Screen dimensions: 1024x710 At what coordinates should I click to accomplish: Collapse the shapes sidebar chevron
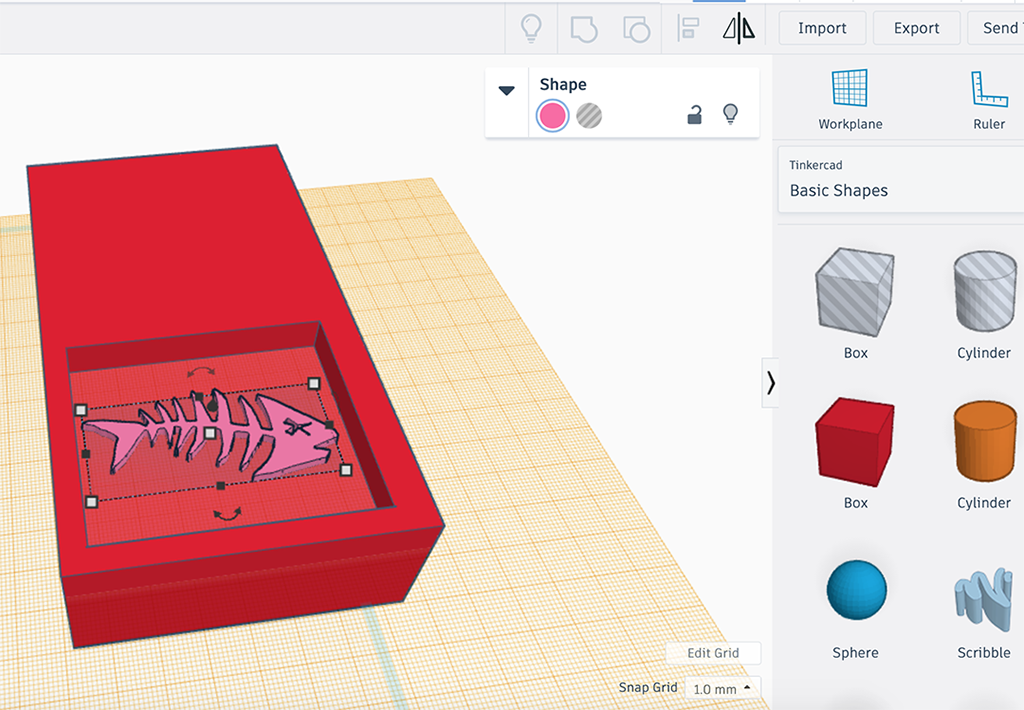tap(771, 383)
